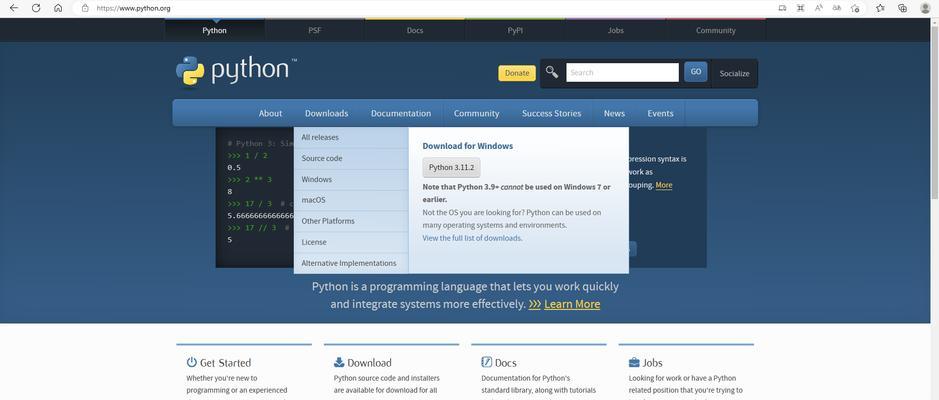Viewport: 939px width, 400px height.
Task: Open the browser home page icon
Action: click(x=57, y=8)
